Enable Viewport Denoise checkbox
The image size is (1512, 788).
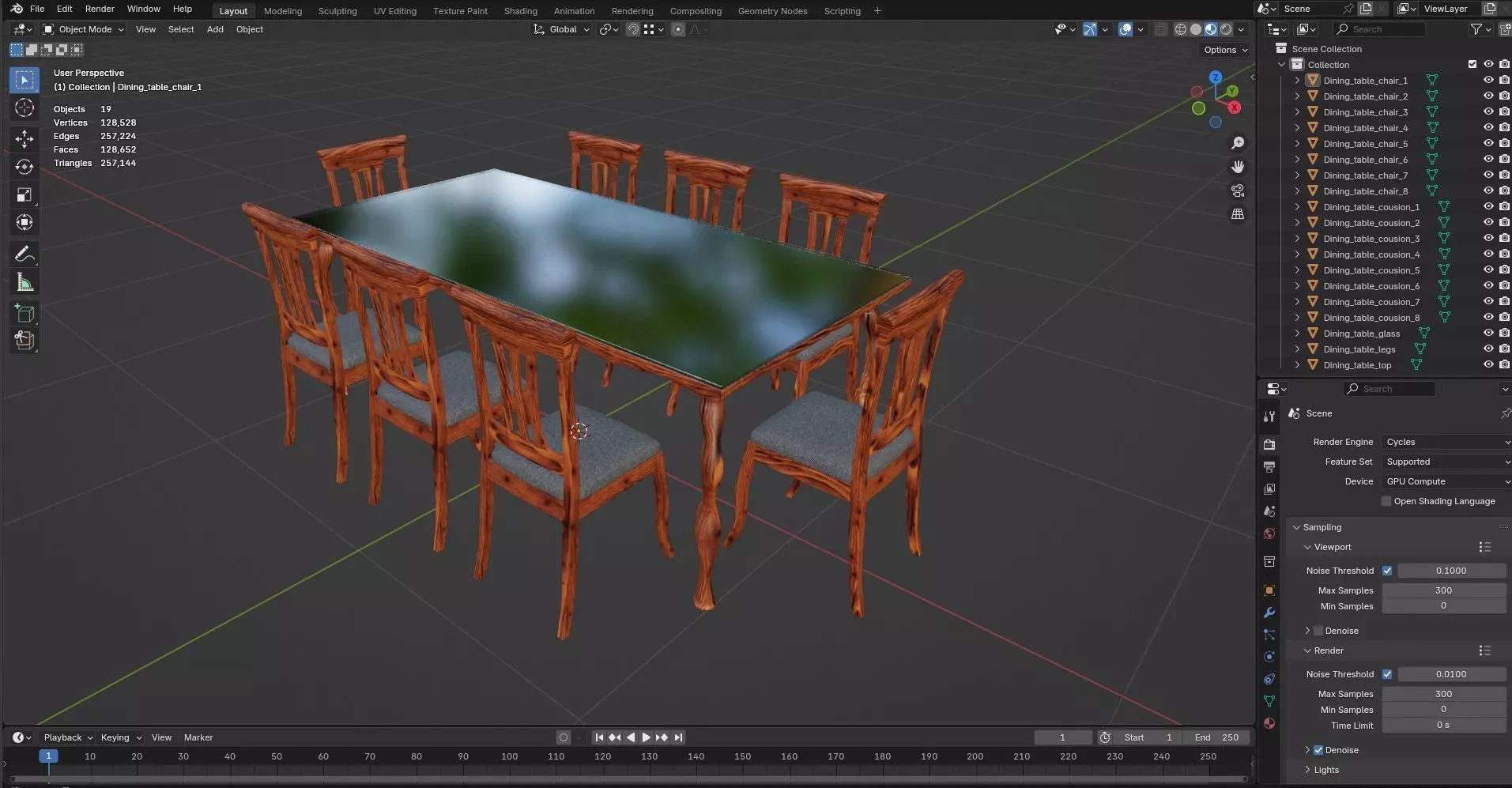(1318, 631)
